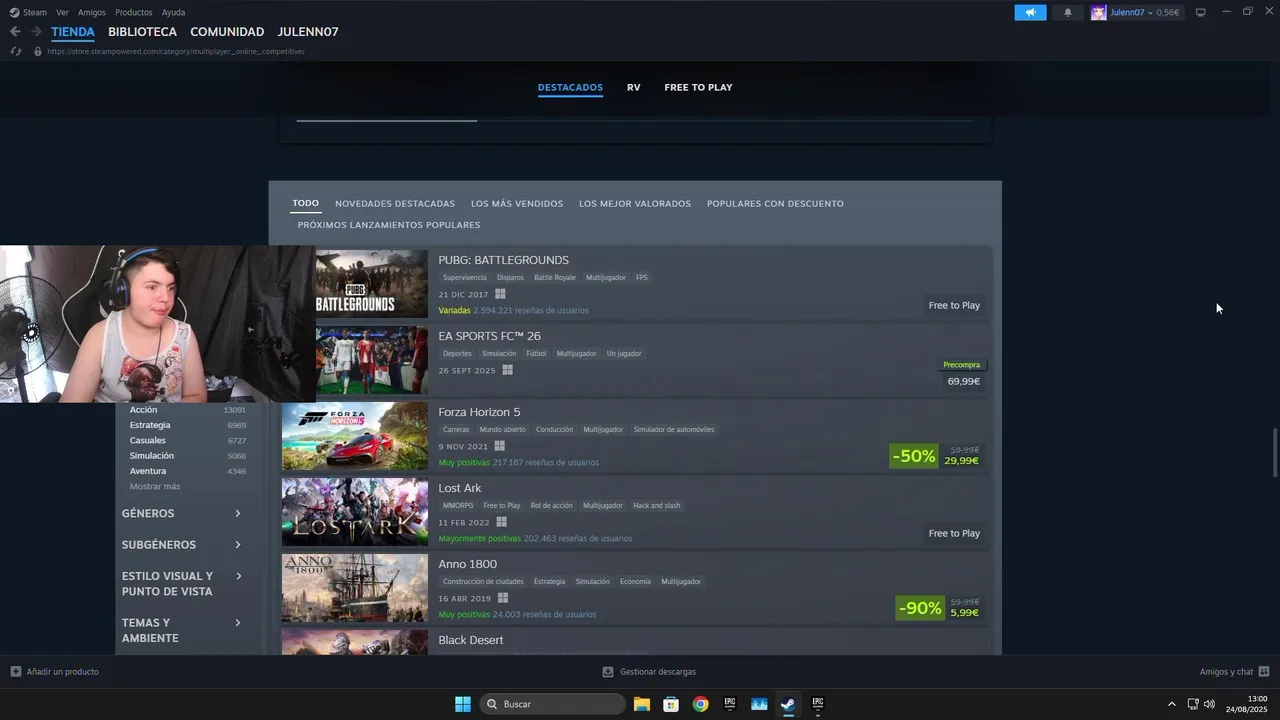The height and width of the screenshot is (720, 1280).
Task: Click the store page vertical scrollbar
Action: pos(1274,453)
